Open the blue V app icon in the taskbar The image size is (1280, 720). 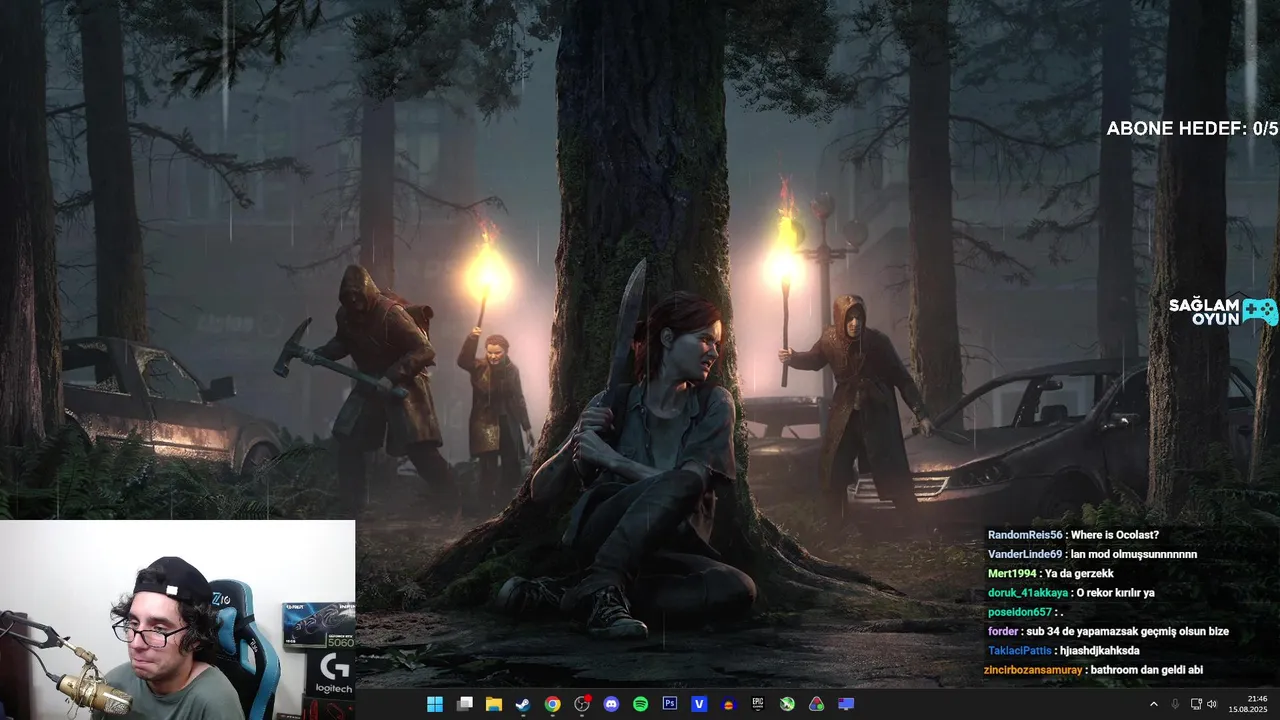pyautogui.click(x=699, y=704)
